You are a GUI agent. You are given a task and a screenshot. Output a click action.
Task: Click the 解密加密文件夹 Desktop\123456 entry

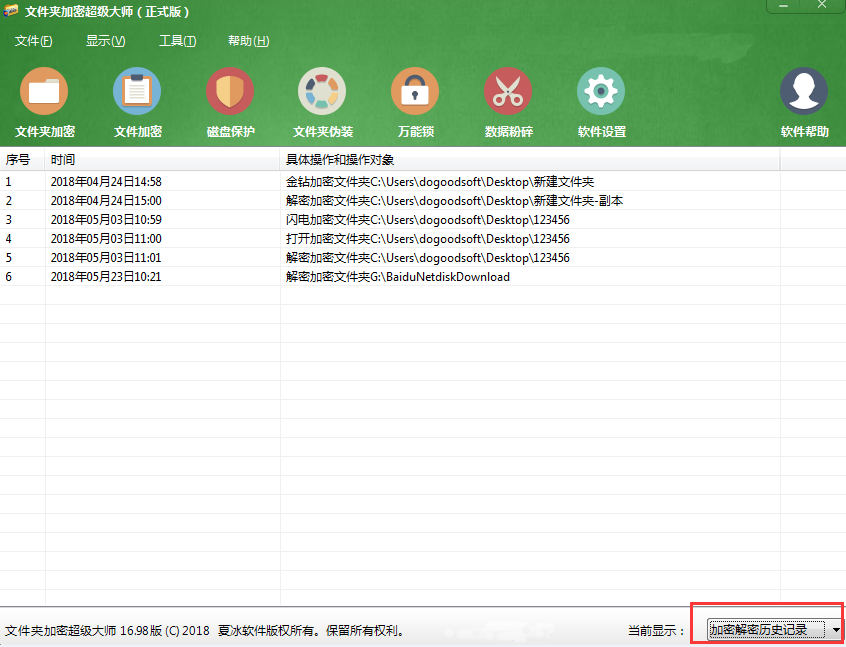428,258
